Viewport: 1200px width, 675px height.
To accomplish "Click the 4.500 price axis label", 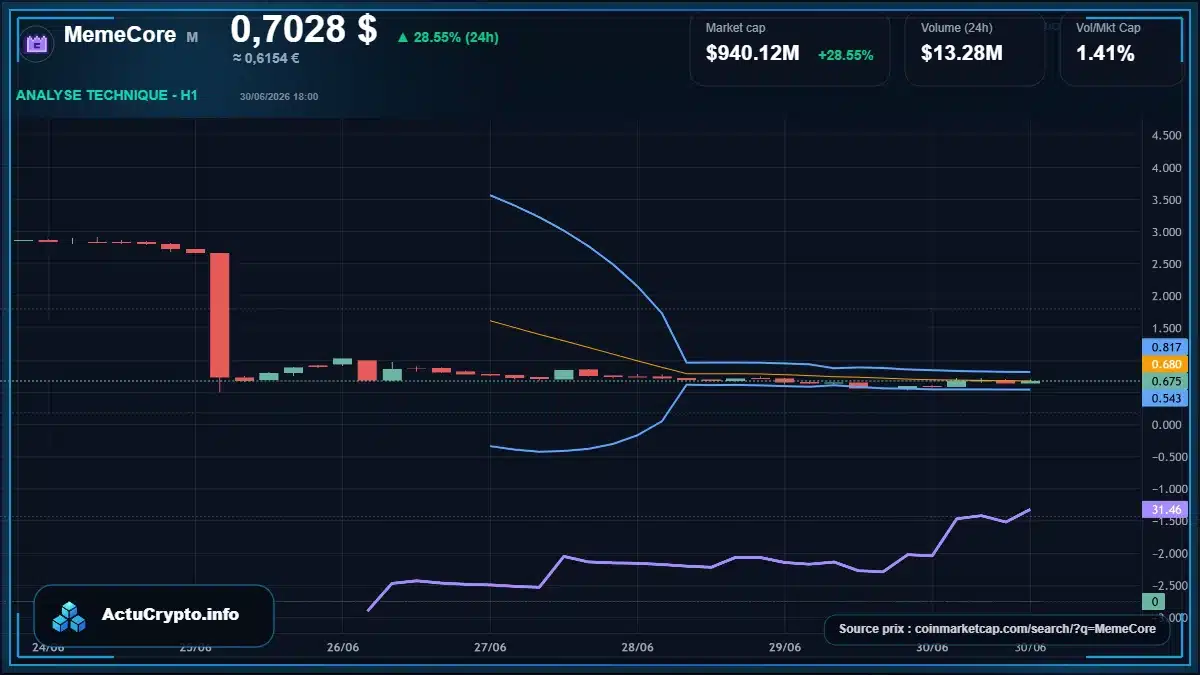I will (1166, 136).
